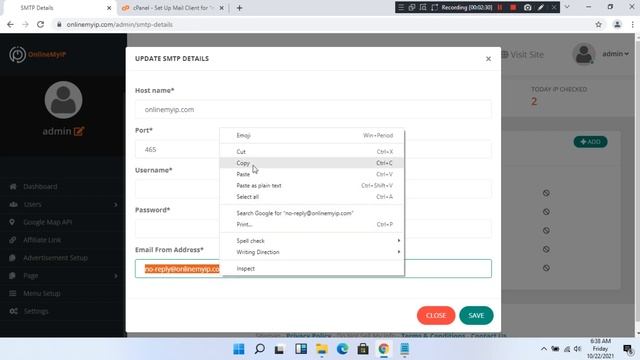Click the OnlineMyIP logo
640x360 pixels.
(x=37, y=55)
